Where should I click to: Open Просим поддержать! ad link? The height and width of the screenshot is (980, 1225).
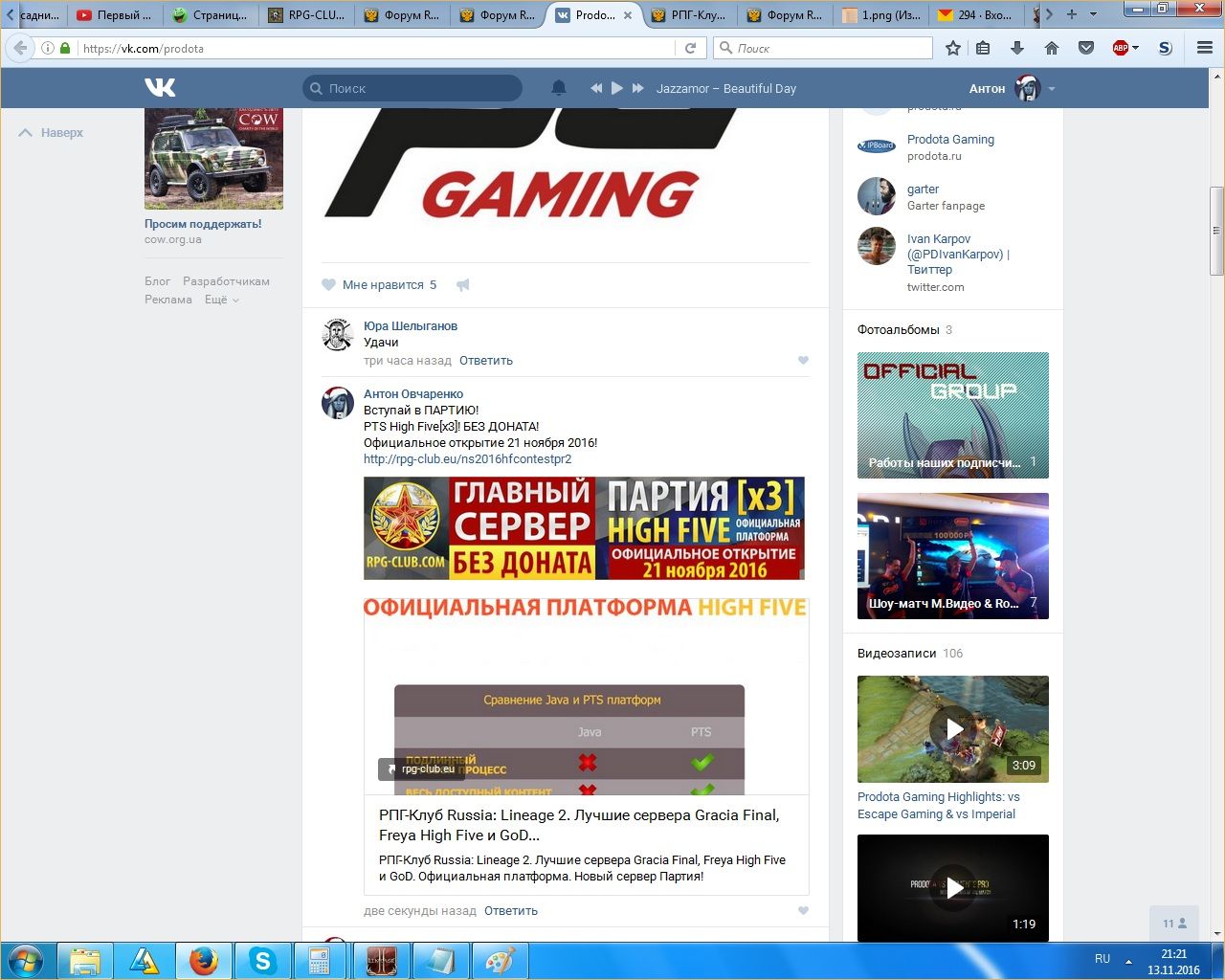(203, 224)
